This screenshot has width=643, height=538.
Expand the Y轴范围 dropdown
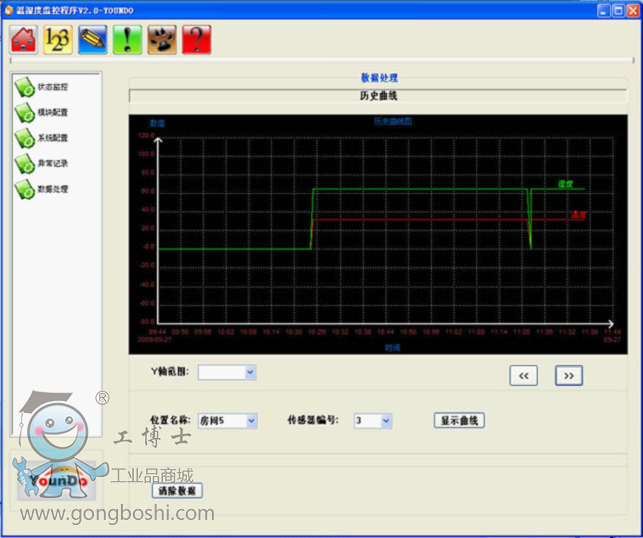250,372
